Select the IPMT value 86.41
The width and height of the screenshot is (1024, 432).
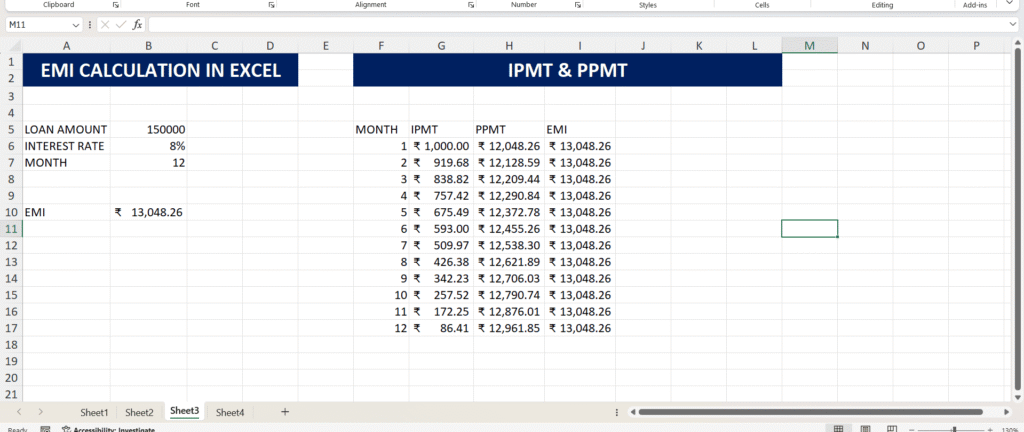click(x=441, y=328)
